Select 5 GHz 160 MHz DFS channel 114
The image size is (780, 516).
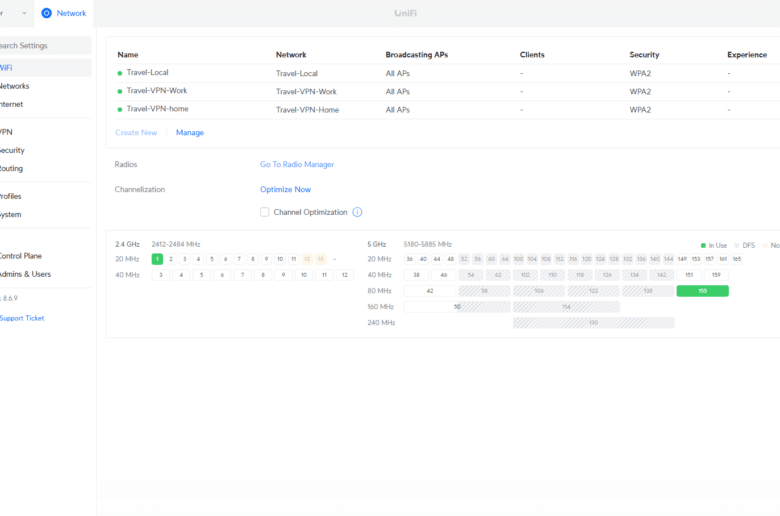tap(566, 307)
